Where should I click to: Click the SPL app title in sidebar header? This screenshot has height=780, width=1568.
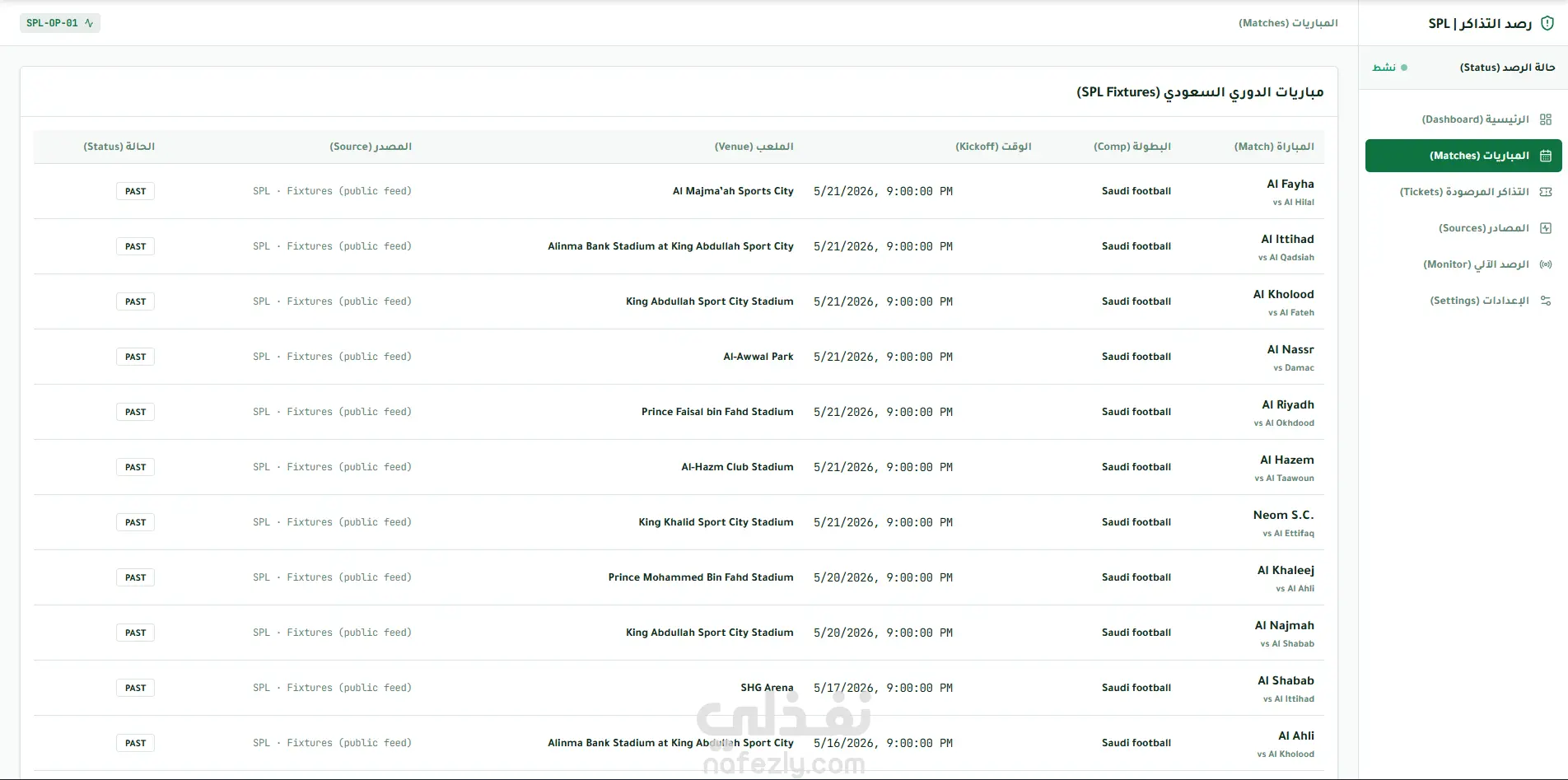click(x=1480, y=24)
